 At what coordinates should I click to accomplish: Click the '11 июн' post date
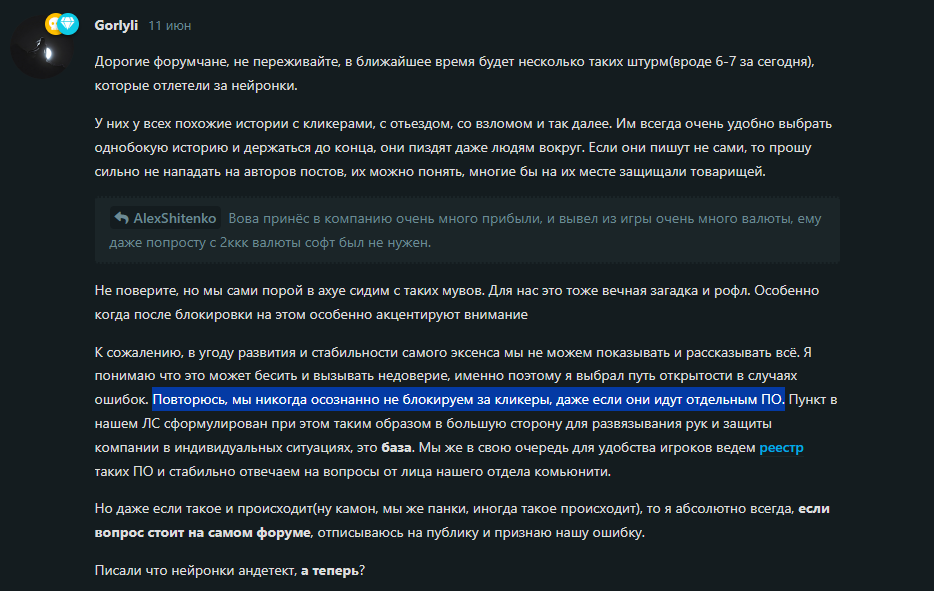pos(170,26)
